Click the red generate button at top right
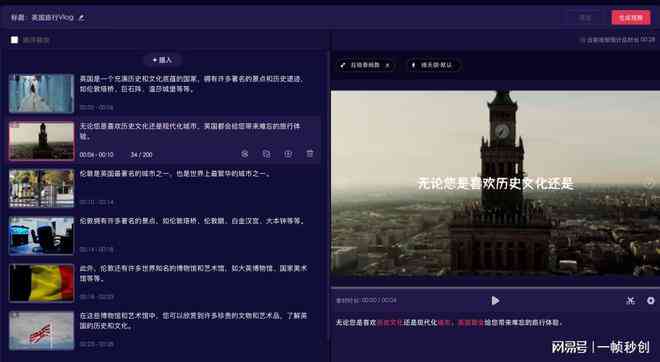660x362 pixels. [631, 18]
